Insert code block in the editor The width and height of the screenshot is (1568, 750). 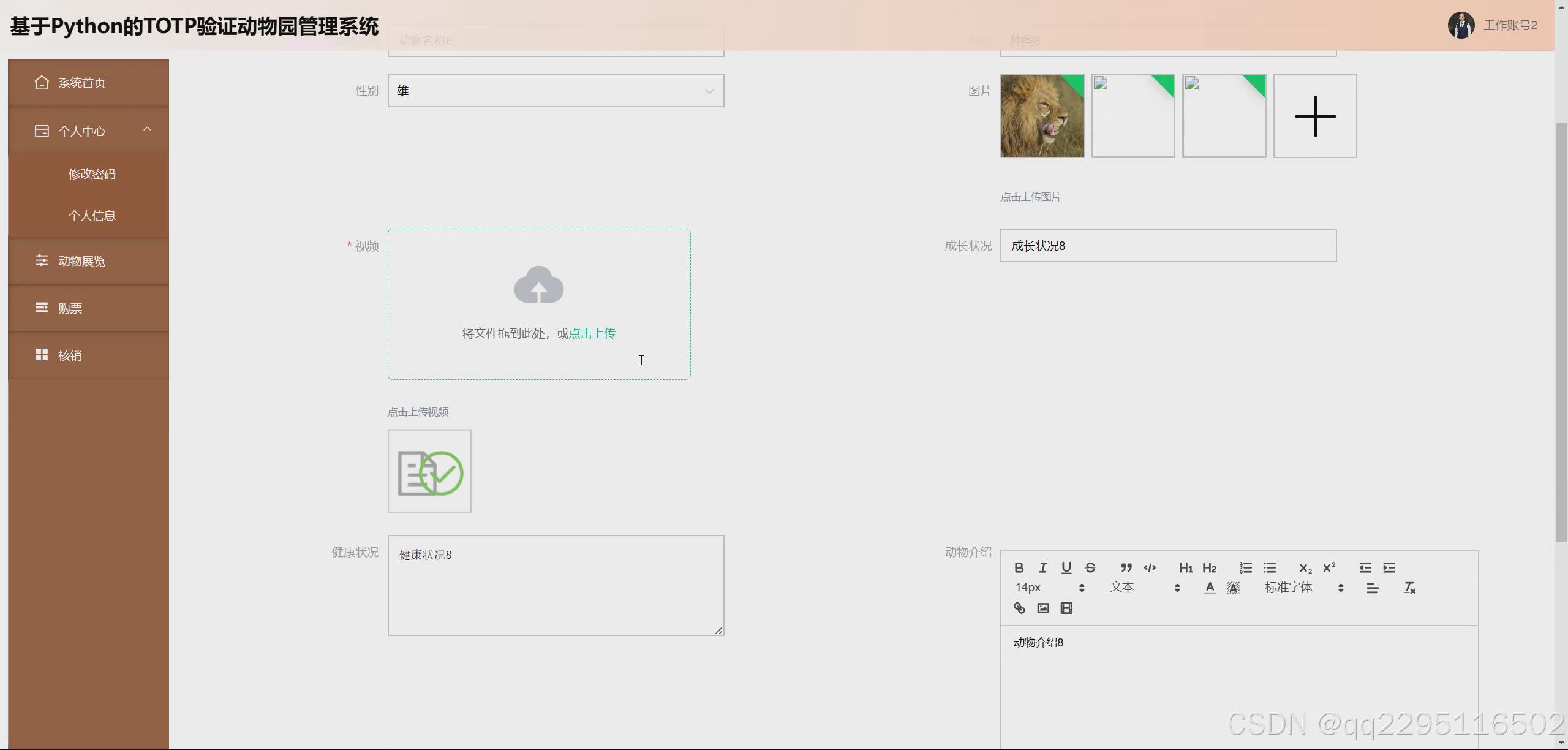(x=1150, y=567)
